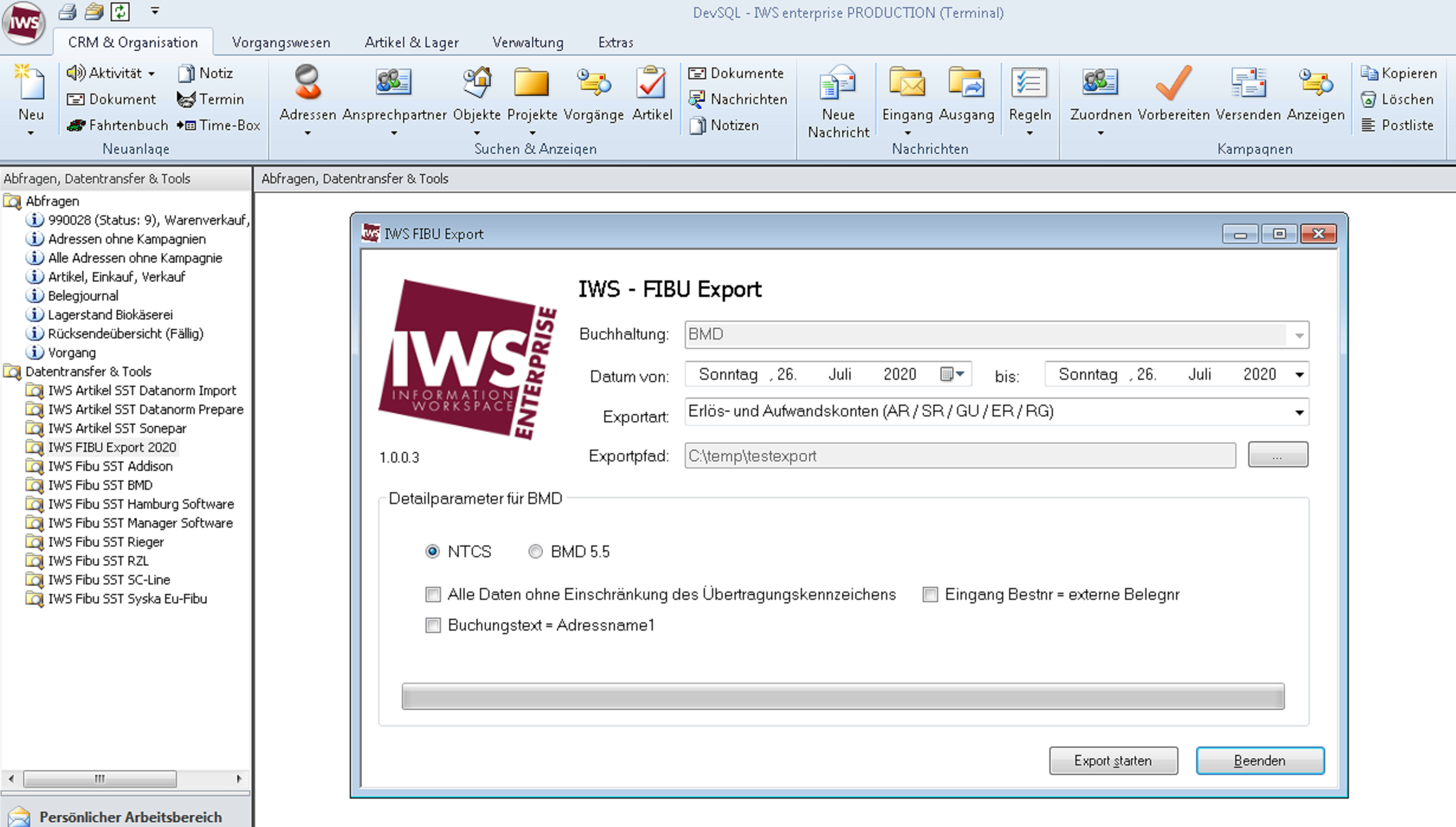Switch to Artikel & Lager tab
This screenshot has height=827, width=1456.
pyautogui.click(x=411, y=43)
